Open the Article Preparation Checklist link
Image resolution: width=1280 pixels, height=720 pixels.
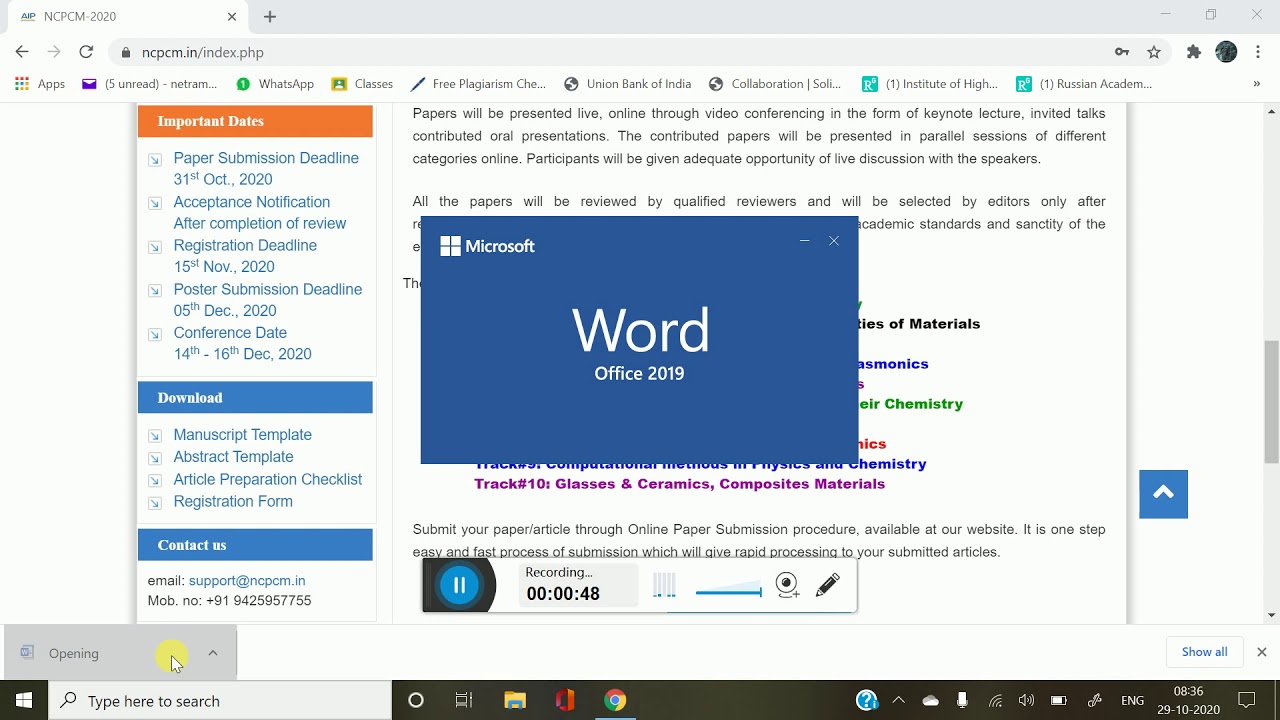(x=268, y=479)
